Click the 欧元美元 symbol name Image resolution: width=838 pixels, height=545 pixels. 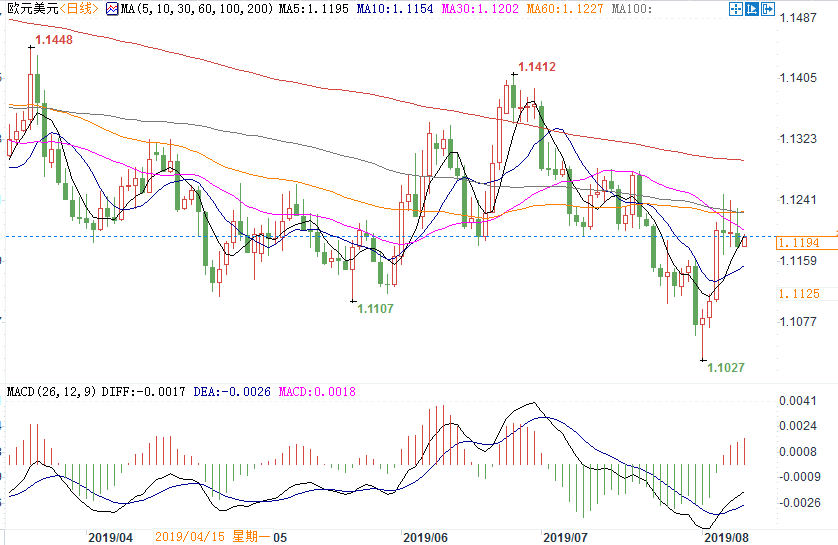29,9
